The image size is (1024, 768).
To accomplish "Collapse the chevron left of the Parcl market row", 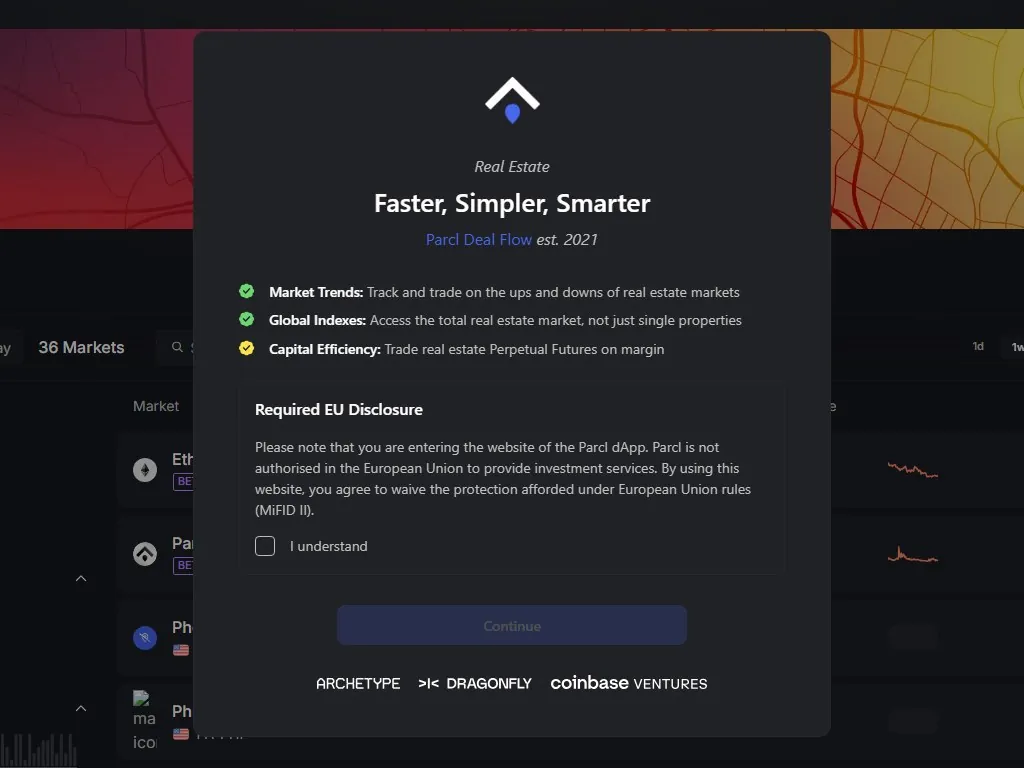I will pyautogui.click(x=81, y=579).
